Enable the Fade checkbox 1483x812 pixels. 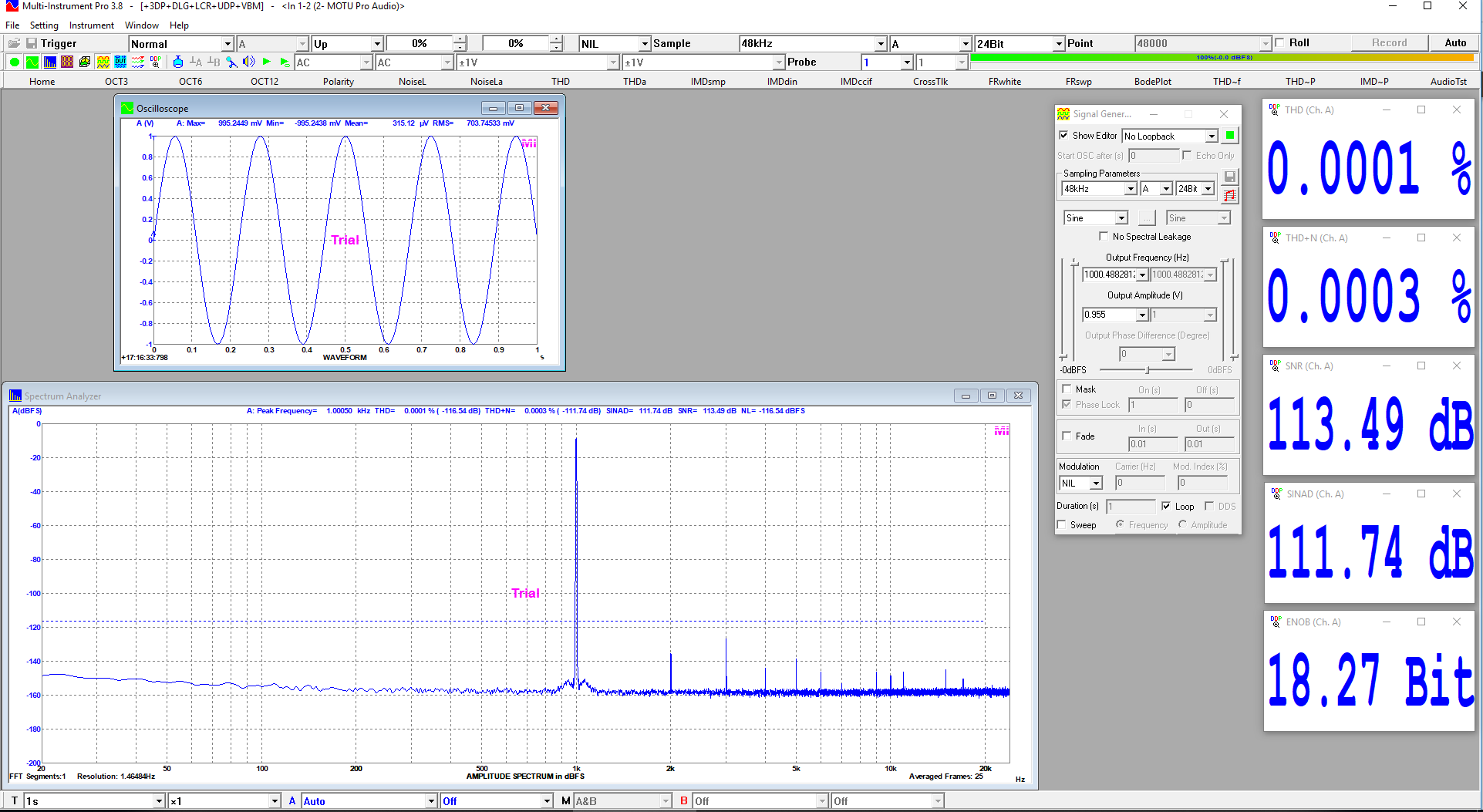click(x=1067, y=436)
